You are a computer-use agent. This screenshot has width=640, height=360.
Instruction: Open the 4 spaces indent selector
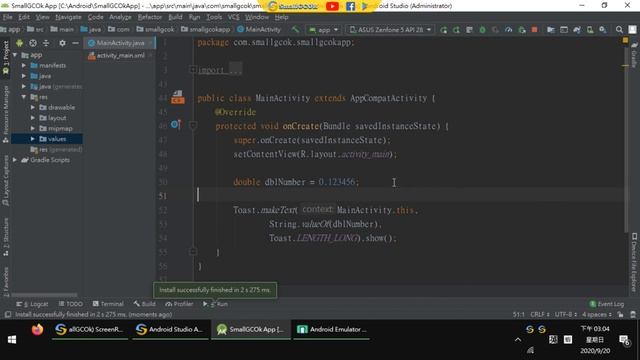(x=597, y=314)
